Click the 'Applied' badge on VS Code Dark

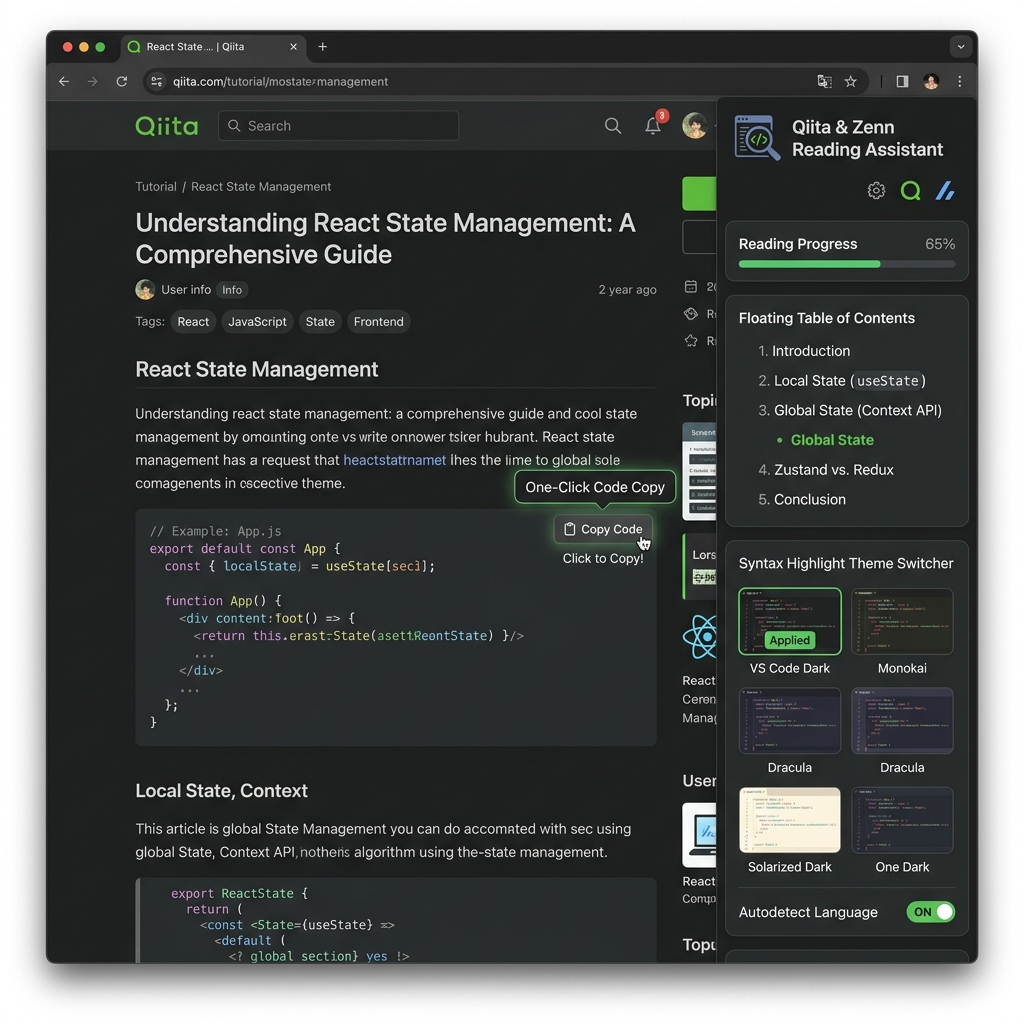(790, 641)
